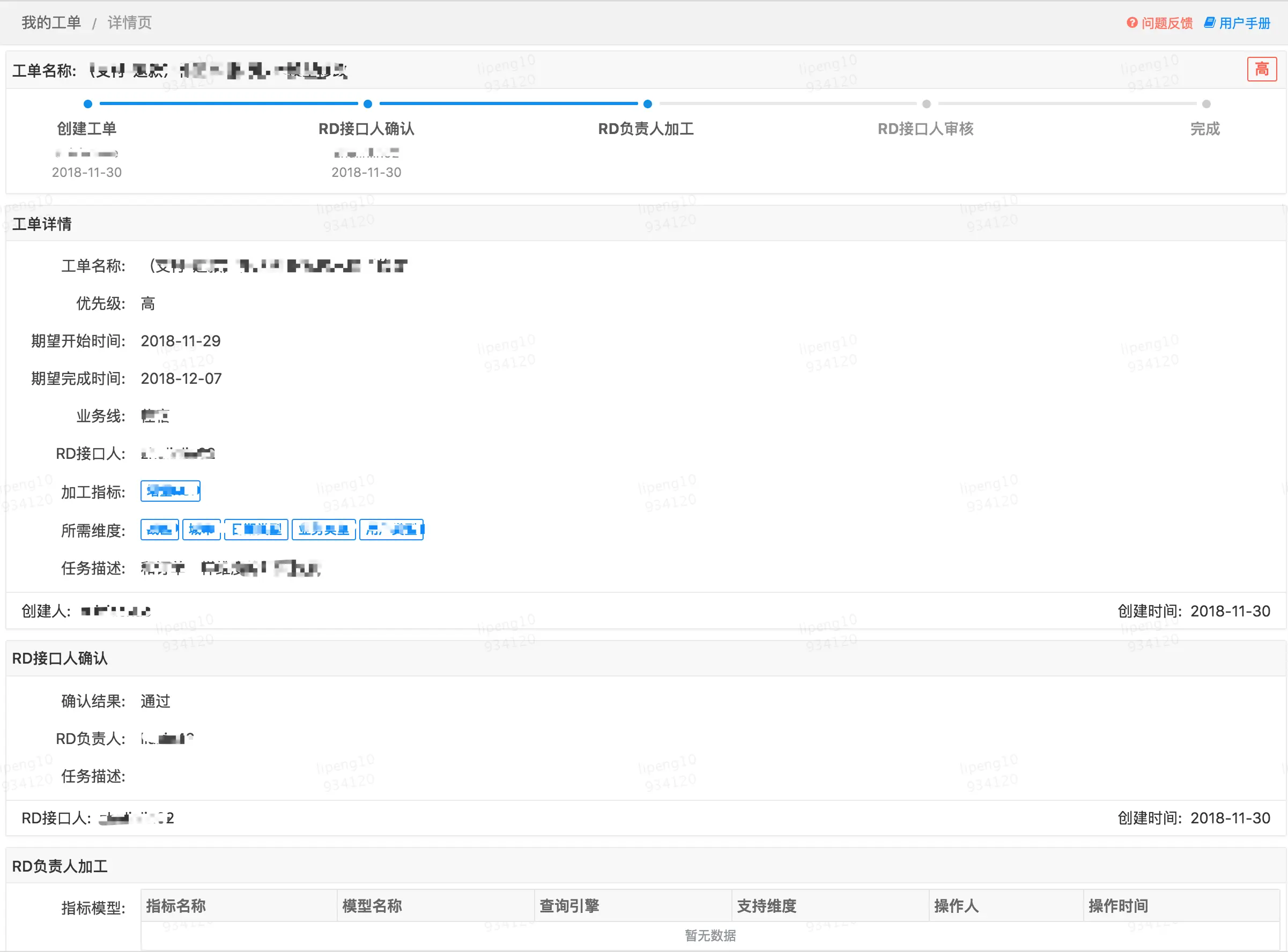
Task: Open the 问题反馈 link text
Action: [x=1167, y=23]
